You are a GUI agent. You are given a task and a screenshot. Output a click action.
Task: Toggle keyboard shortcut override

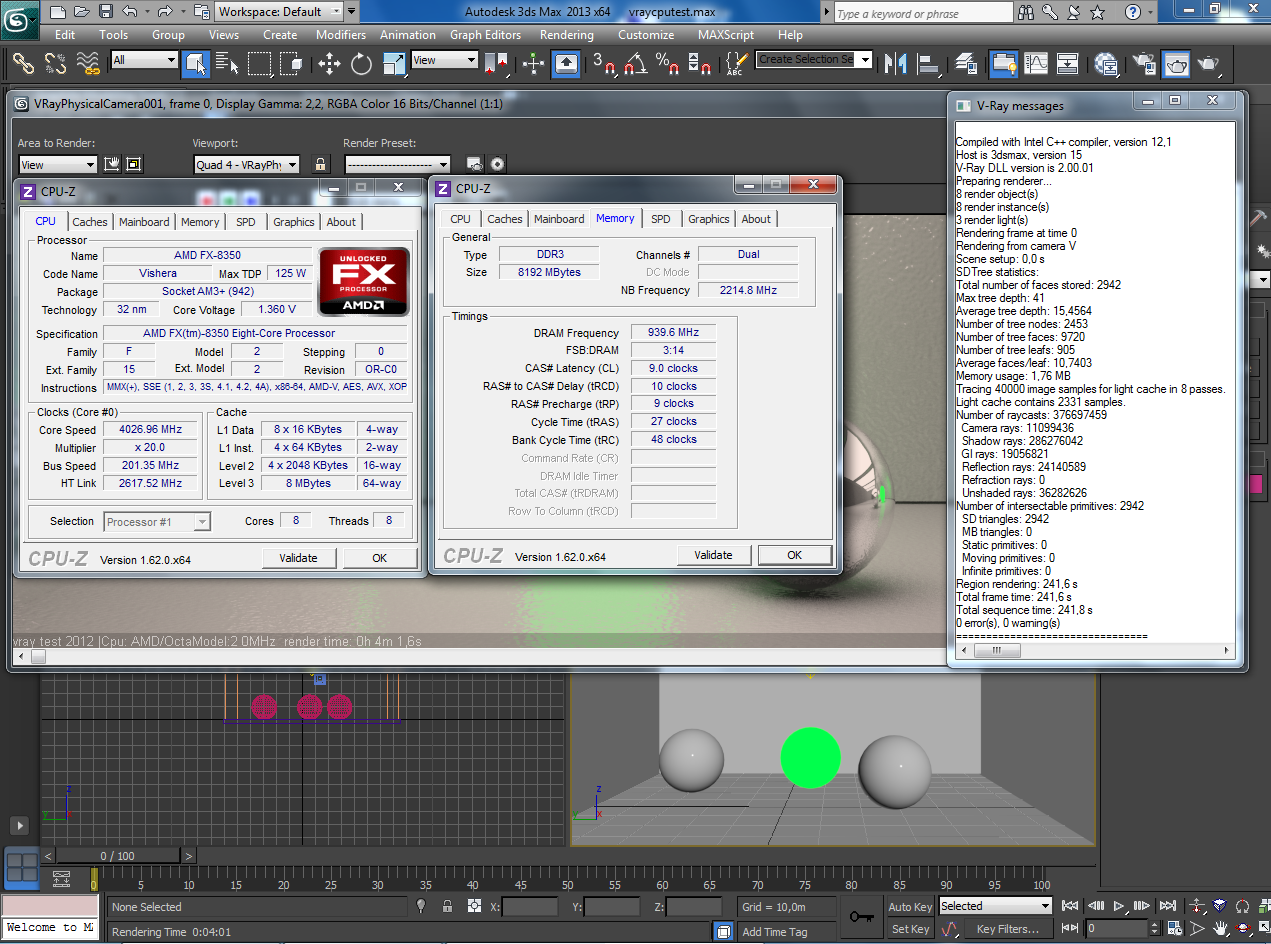point(566,64)
